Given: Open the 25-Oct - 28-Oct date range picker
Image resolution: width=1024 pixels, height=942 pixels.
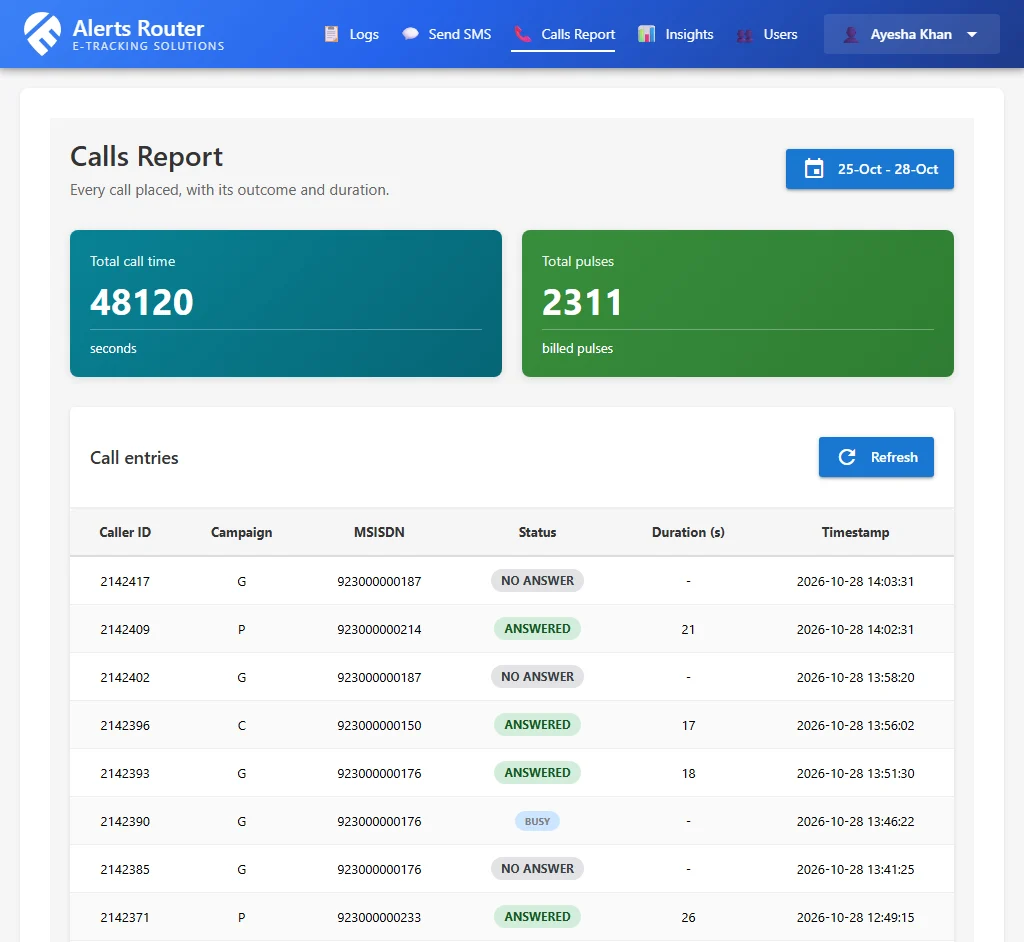Looking at the screenshot, I should pos(869,169).
